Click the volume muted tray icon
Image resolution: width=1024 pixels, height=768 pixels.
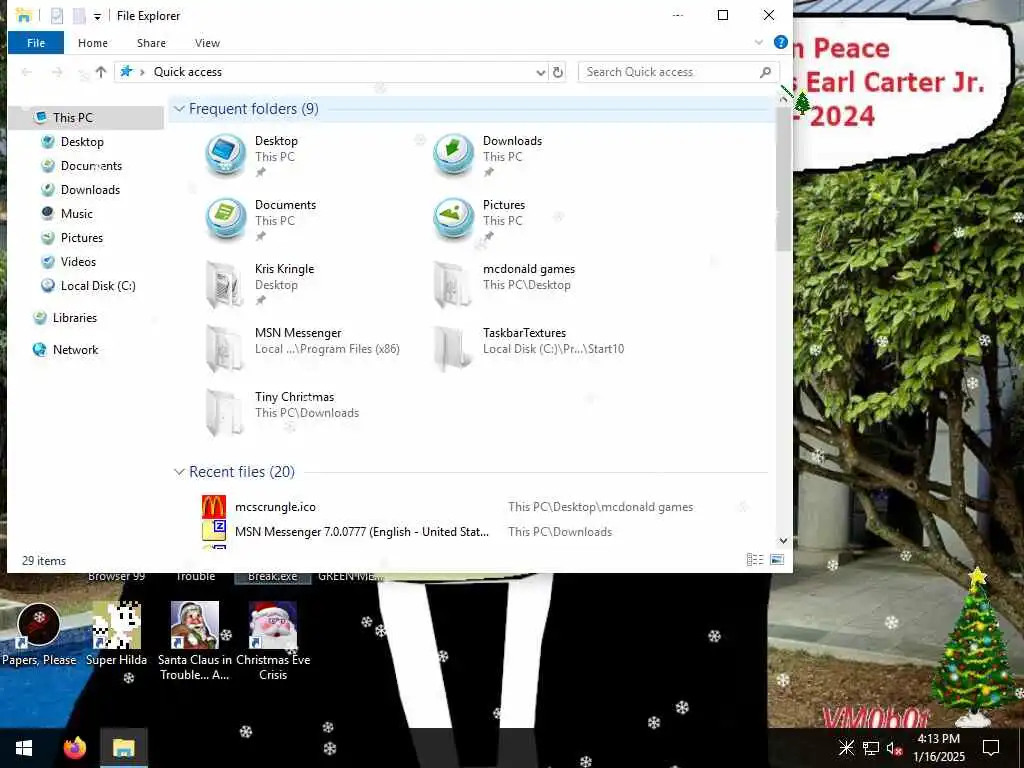(894, 748)
